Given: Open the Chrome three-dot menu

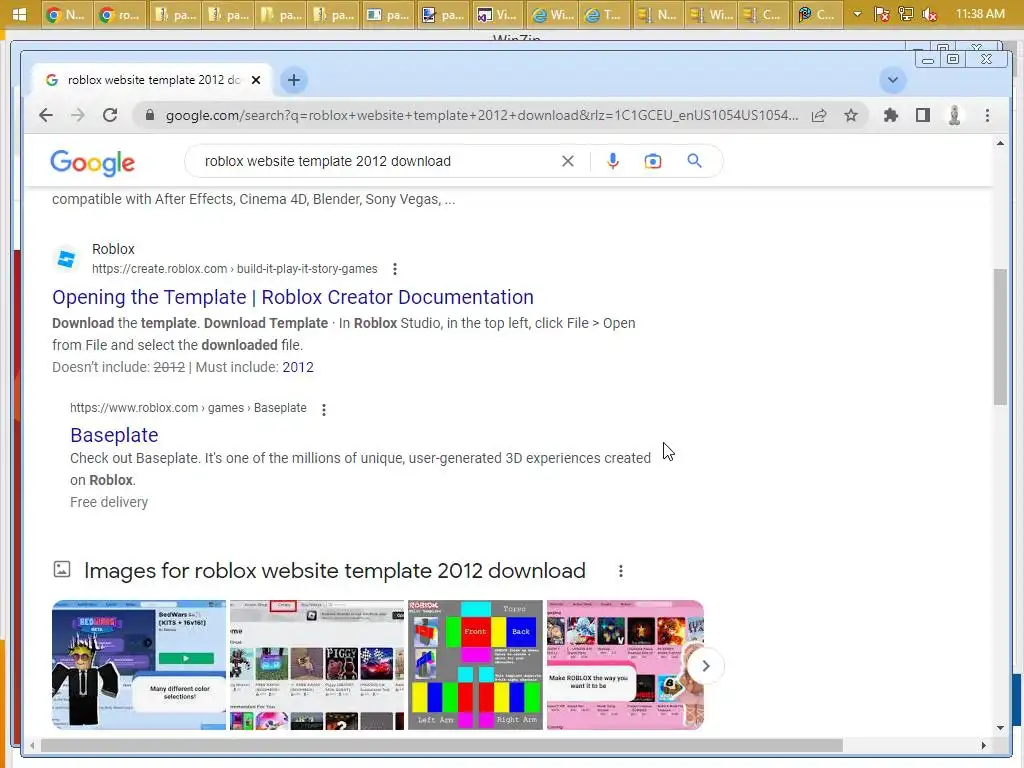Looking at the screenshot, I should pyautogui.click(x=987, y=115).
